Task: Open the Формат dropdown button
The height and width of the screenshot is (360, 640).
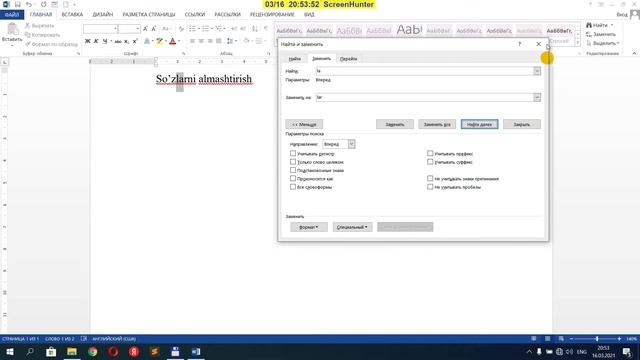Action: coord(309,227)
